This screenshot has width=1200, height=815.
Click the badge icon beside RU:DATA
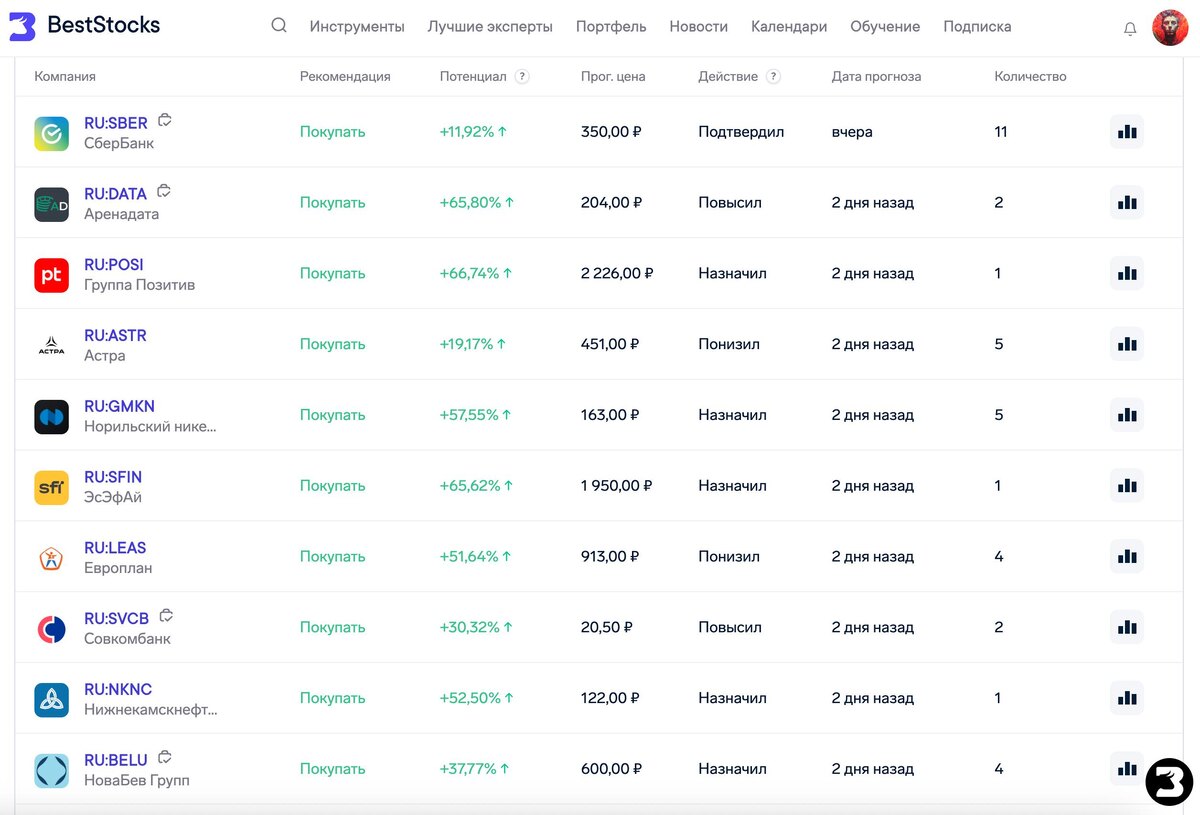[x=164, y=191]
